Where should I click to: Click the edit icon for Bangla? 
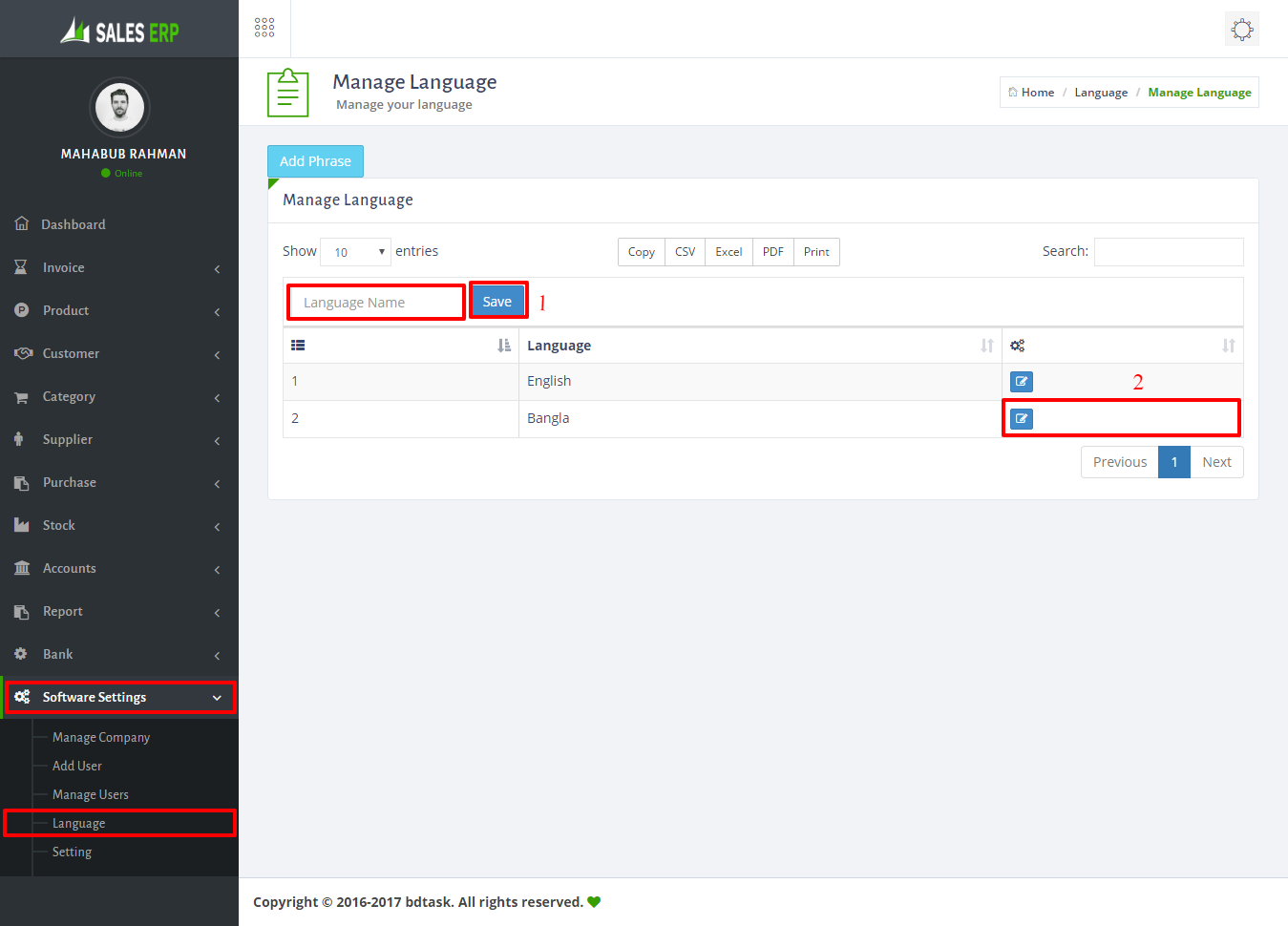[x=1021, y=419]
